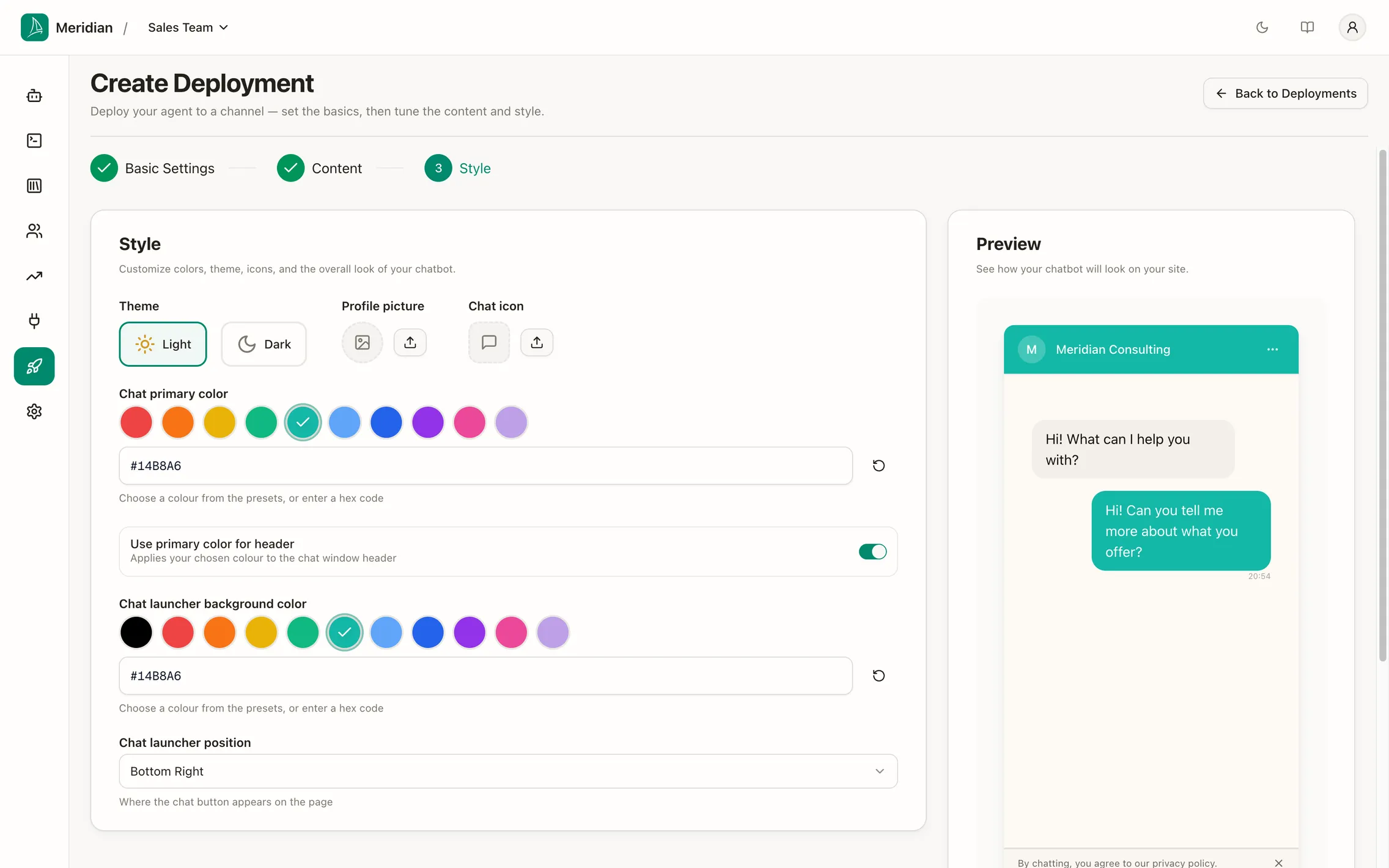1389x868 pixels.
Task: Pick lavender as chat primary color
Action: pos(511,422)
